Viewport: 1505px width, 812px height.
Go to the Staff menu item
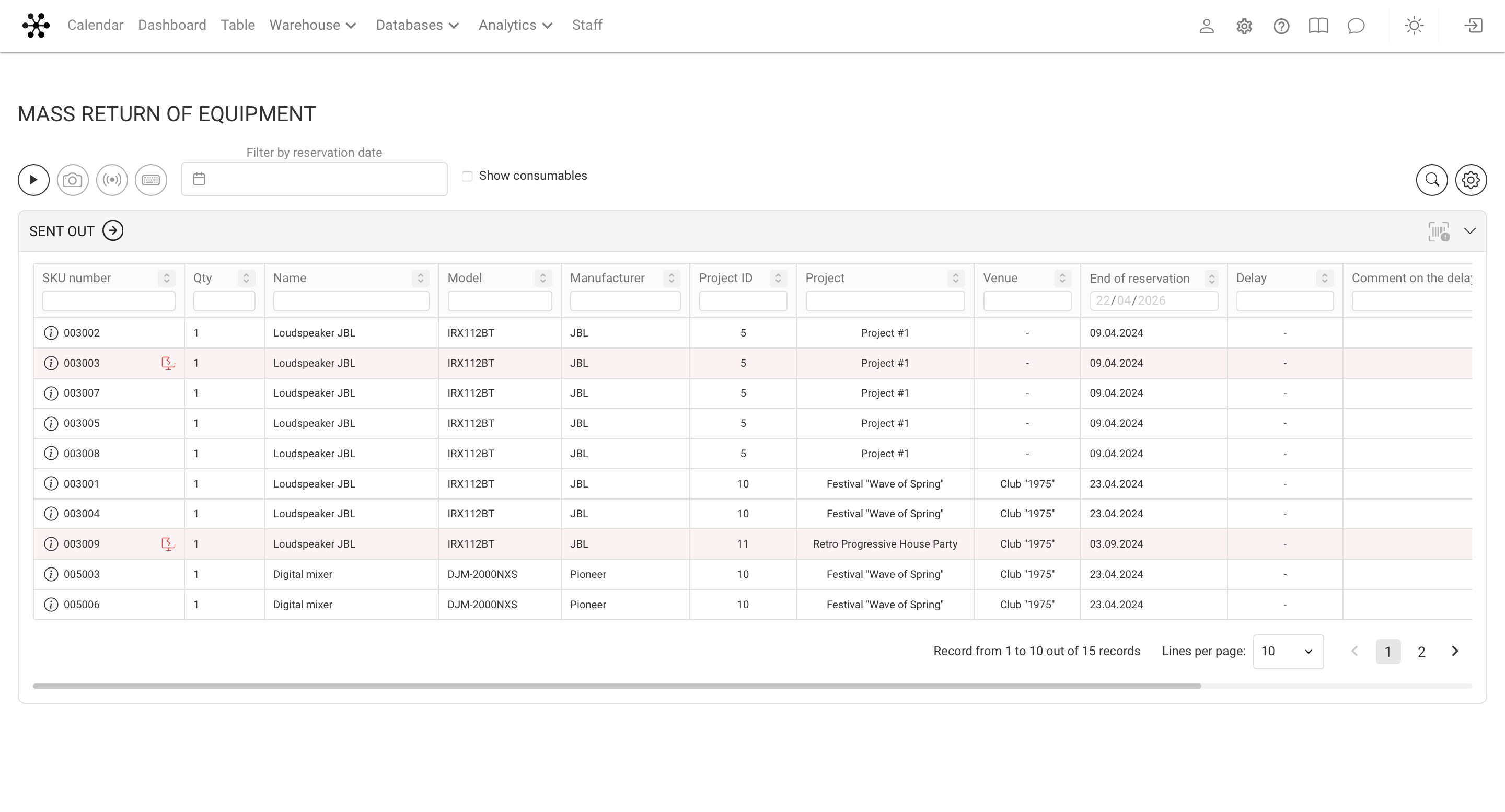(586, 25)
